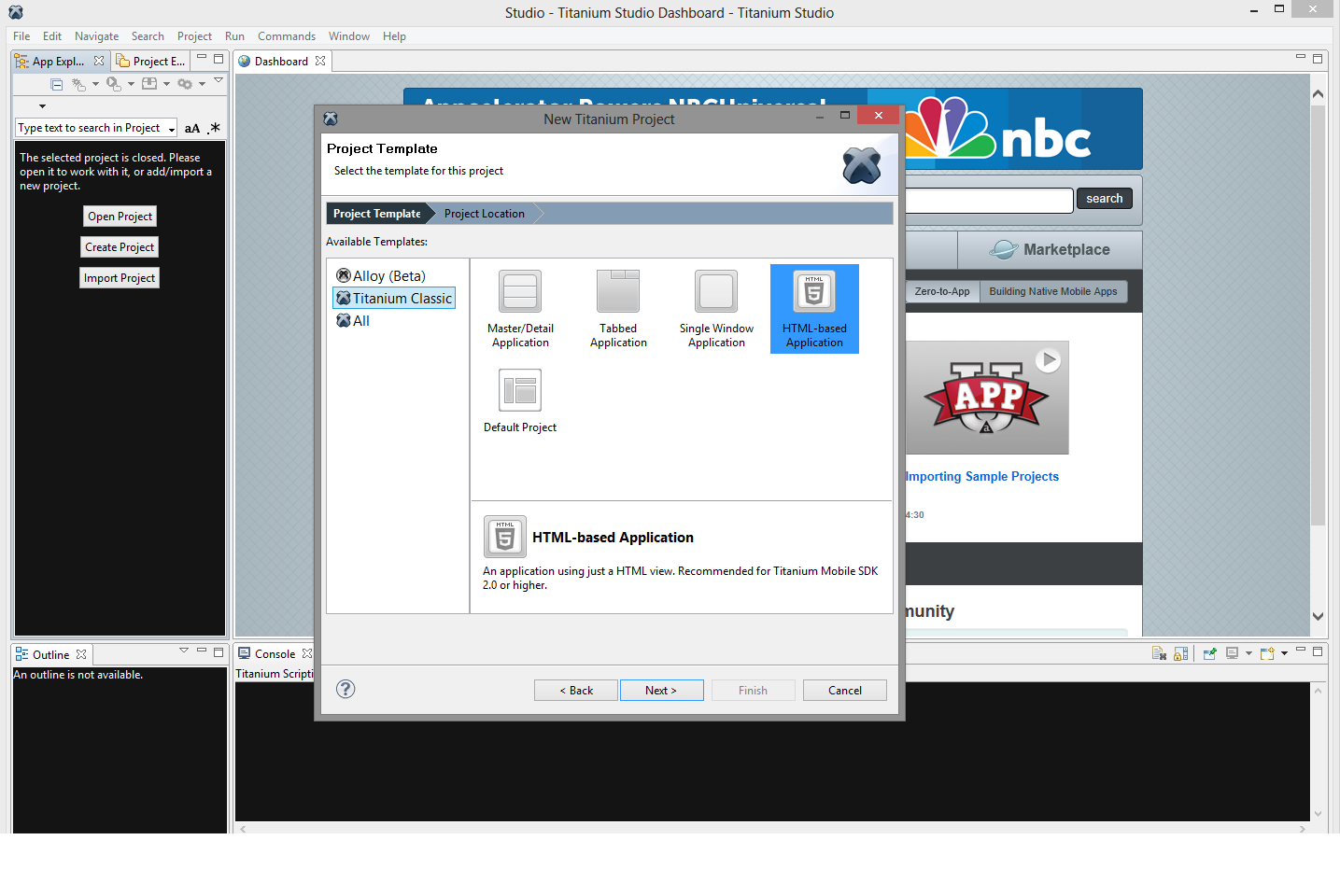Click the NBC peacock logo banner
This screenshot has width=1340, height=896.
click(1005, 129)
